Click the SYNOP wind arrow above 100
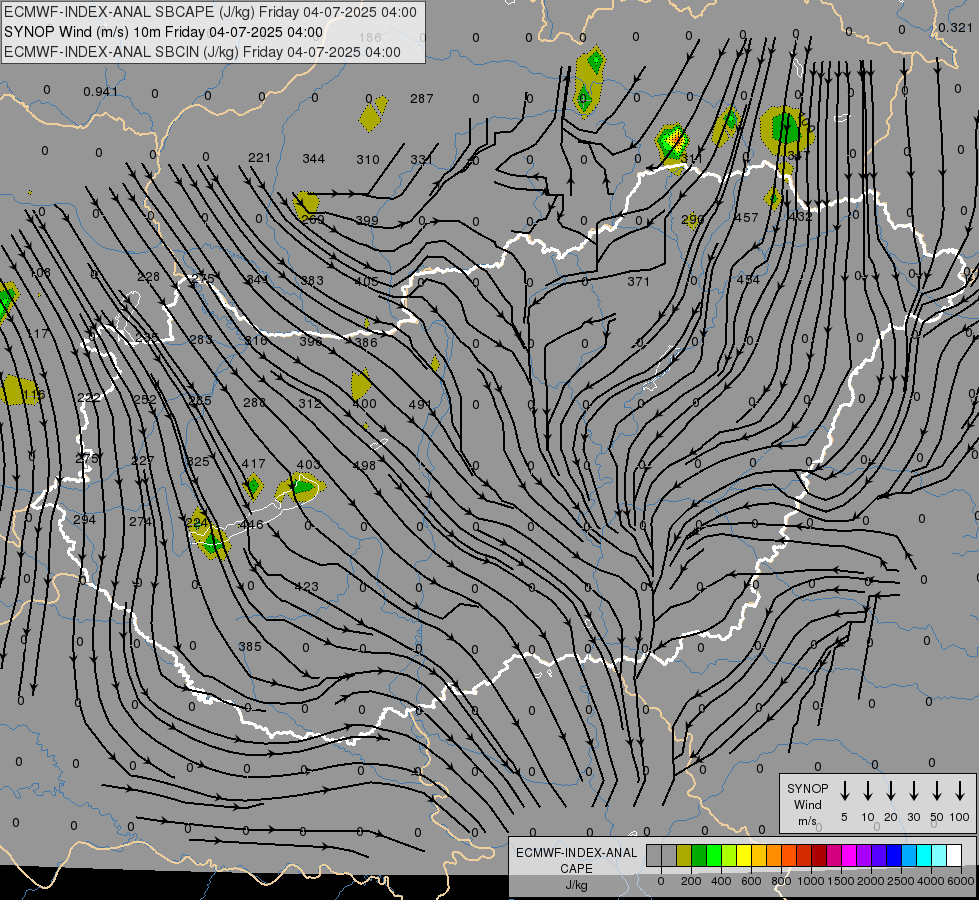Viewport: 979px width, 900px height. coord(960,791)
